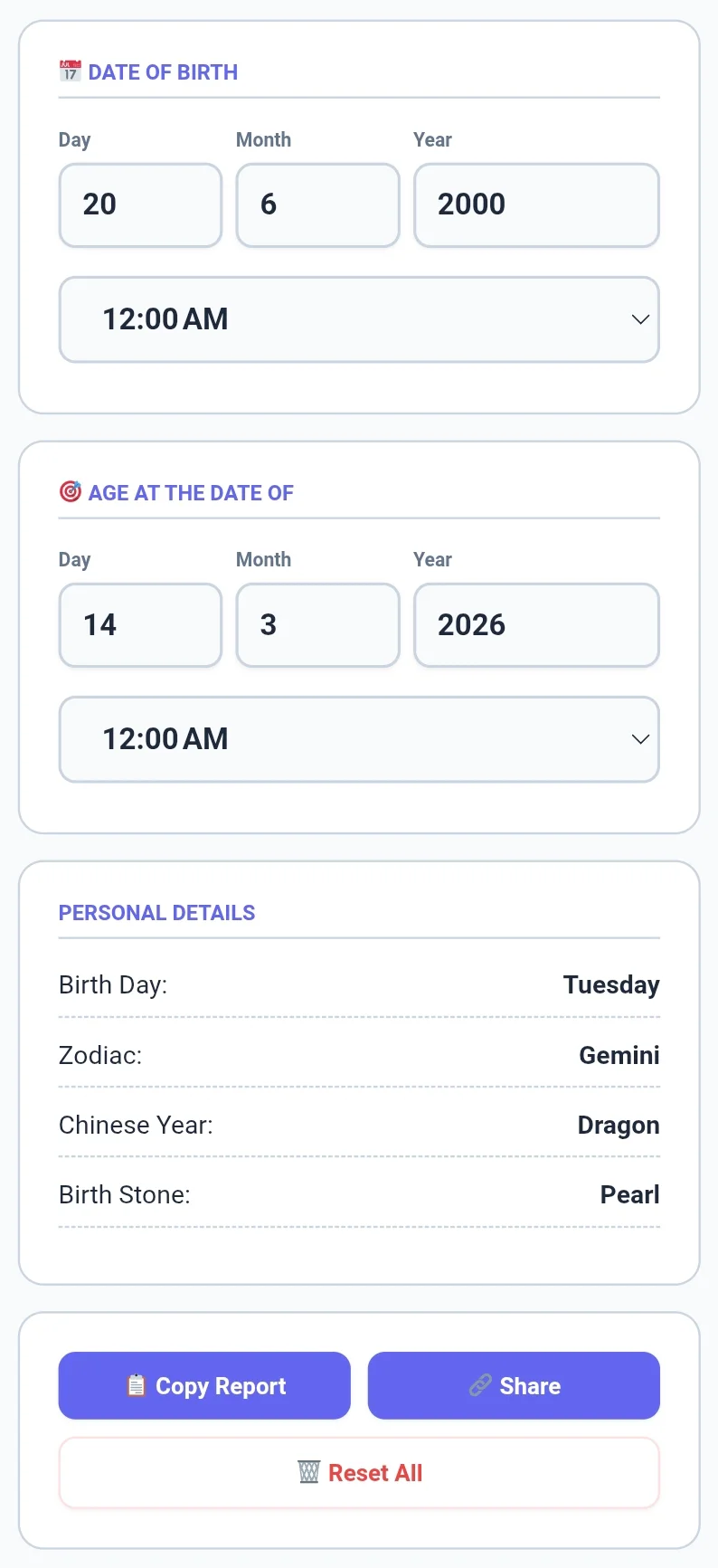Click the target icon beside Age At The Date Of
Viewport: 718px width, 1568px height.
click(70, 491)
